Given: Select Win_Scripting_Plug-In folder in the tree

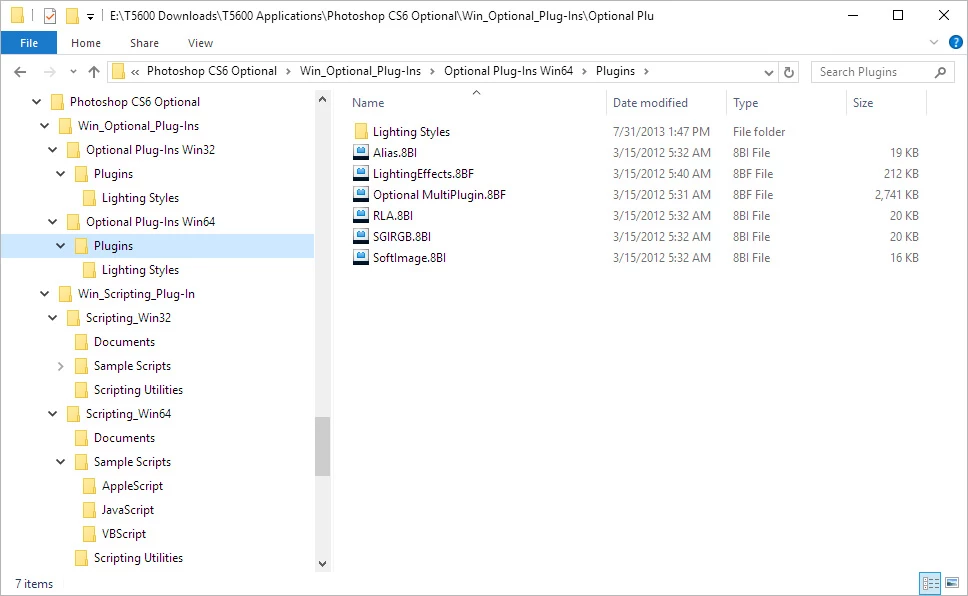Looking at the screenshot, I should pyautogui.click(x=136, y=294).
